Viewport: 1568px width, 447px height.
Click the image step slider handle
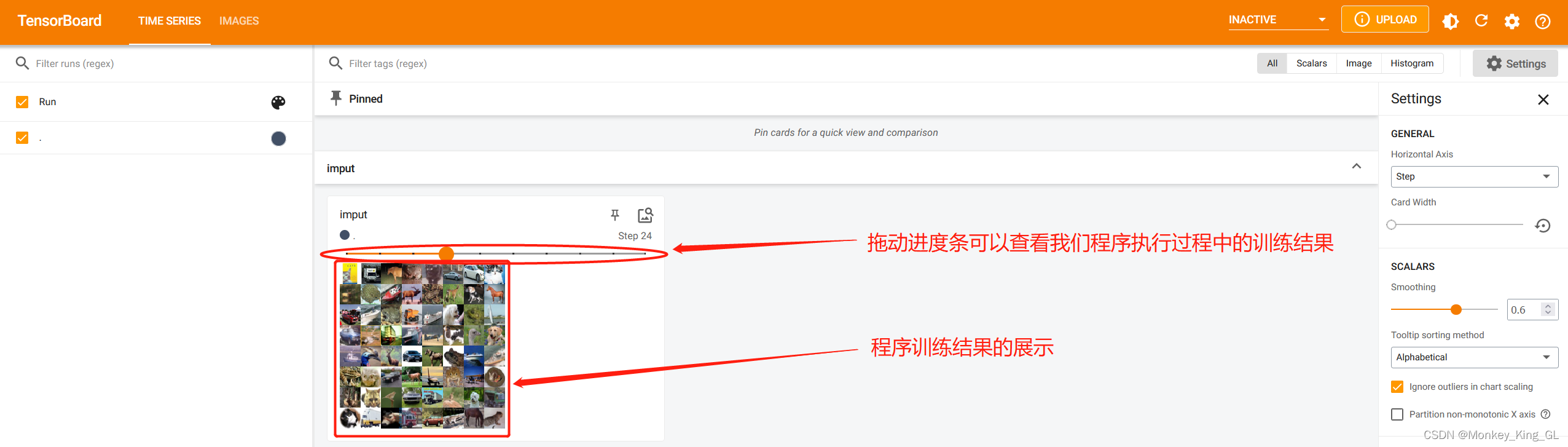[x=446, y=253]
